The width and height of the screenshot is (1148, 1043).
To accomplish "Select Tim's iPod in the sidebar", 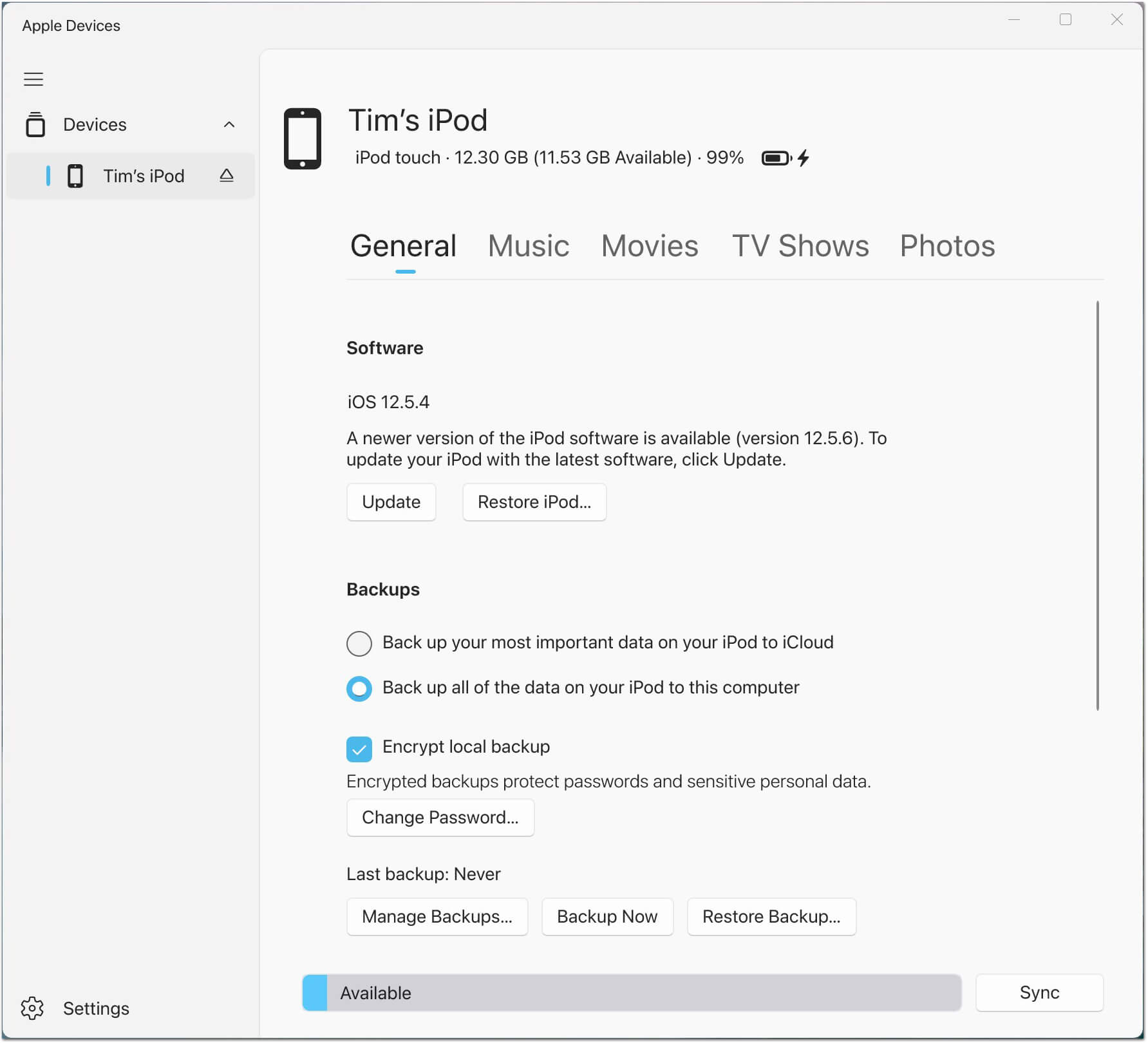I will [x=131, y=176].
